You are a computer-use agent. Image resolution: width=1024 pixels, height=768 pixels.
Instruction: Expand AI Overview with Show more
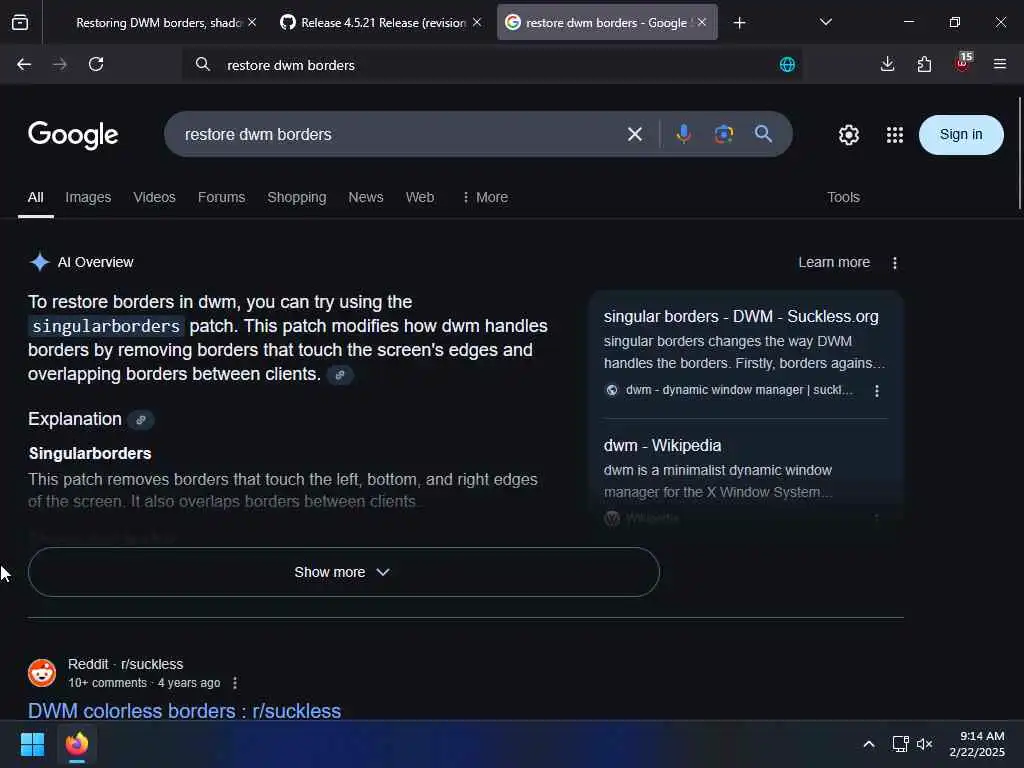point(344,572)
